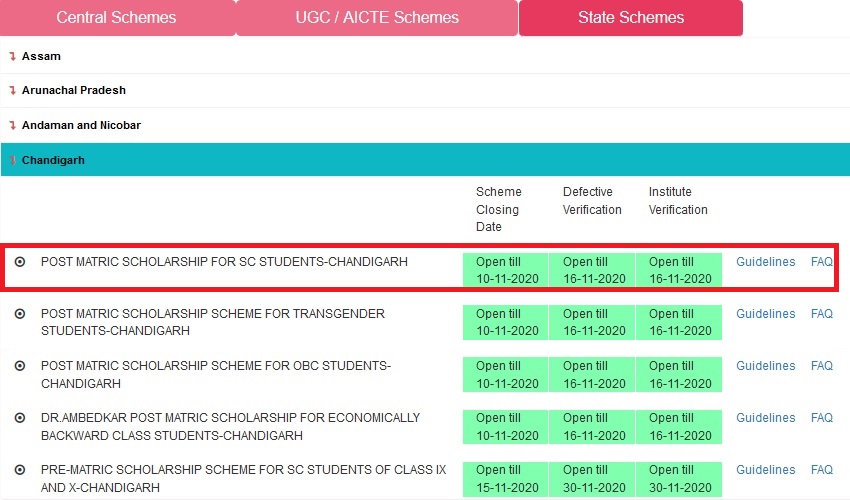Open the Central Schemes tab
The width and height of the screenshot is (850, 500).
coord(116,18)
